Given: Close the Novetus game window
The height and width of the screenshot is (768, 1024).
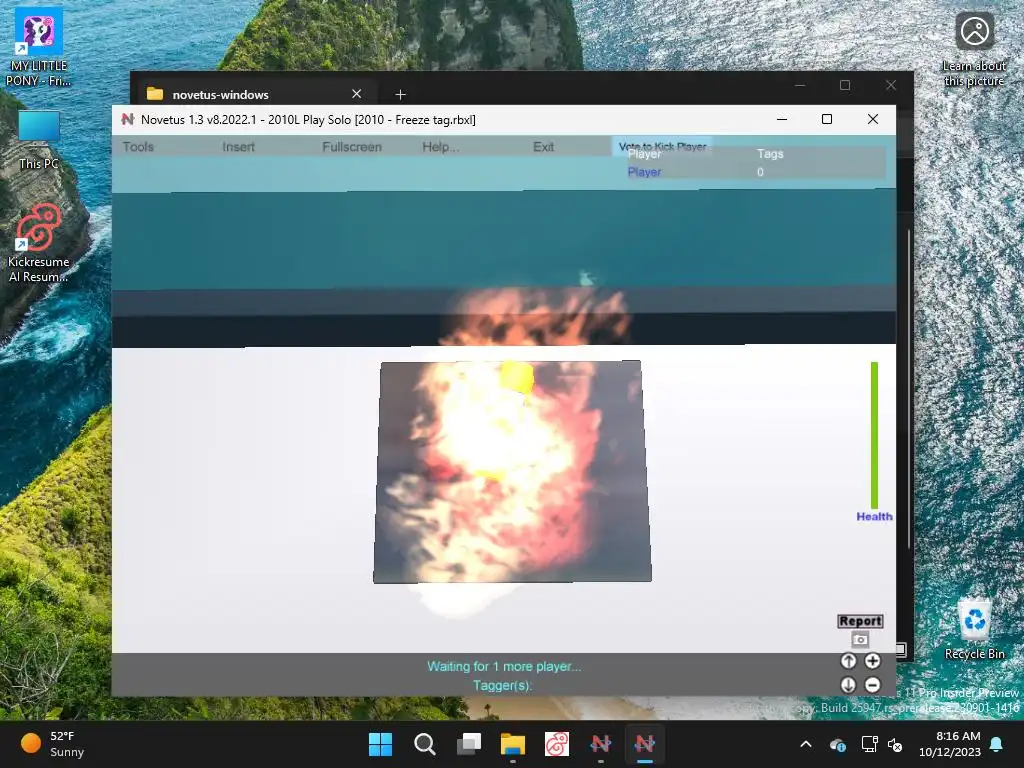Looking at the screenshot, I should pyautogui.click(x=872, y=120).
